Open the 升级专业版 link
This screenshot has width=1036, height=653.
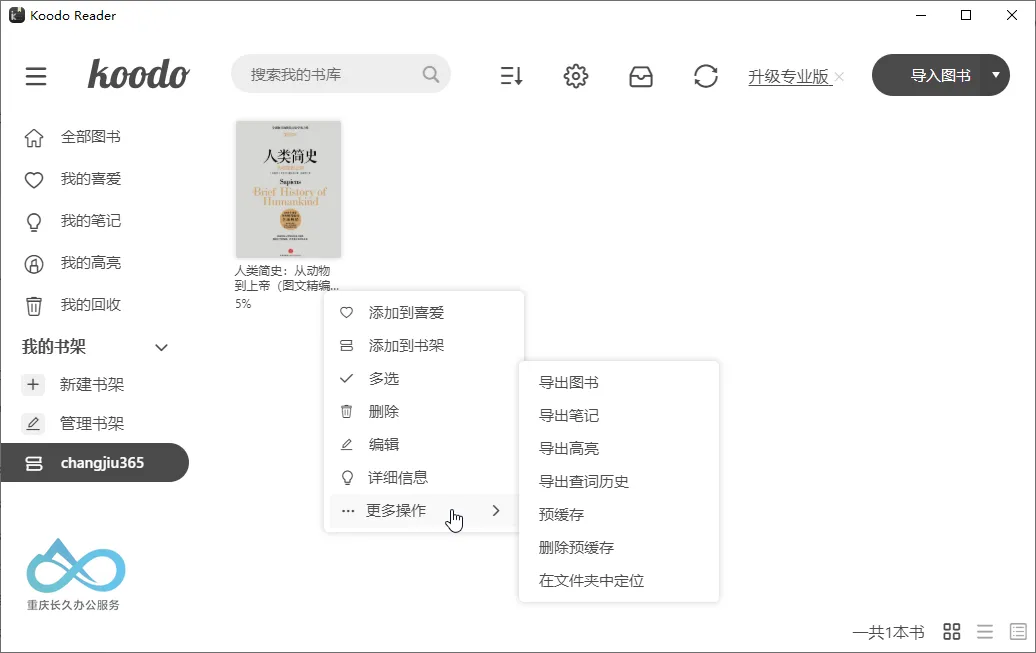(x=789, y=76)
